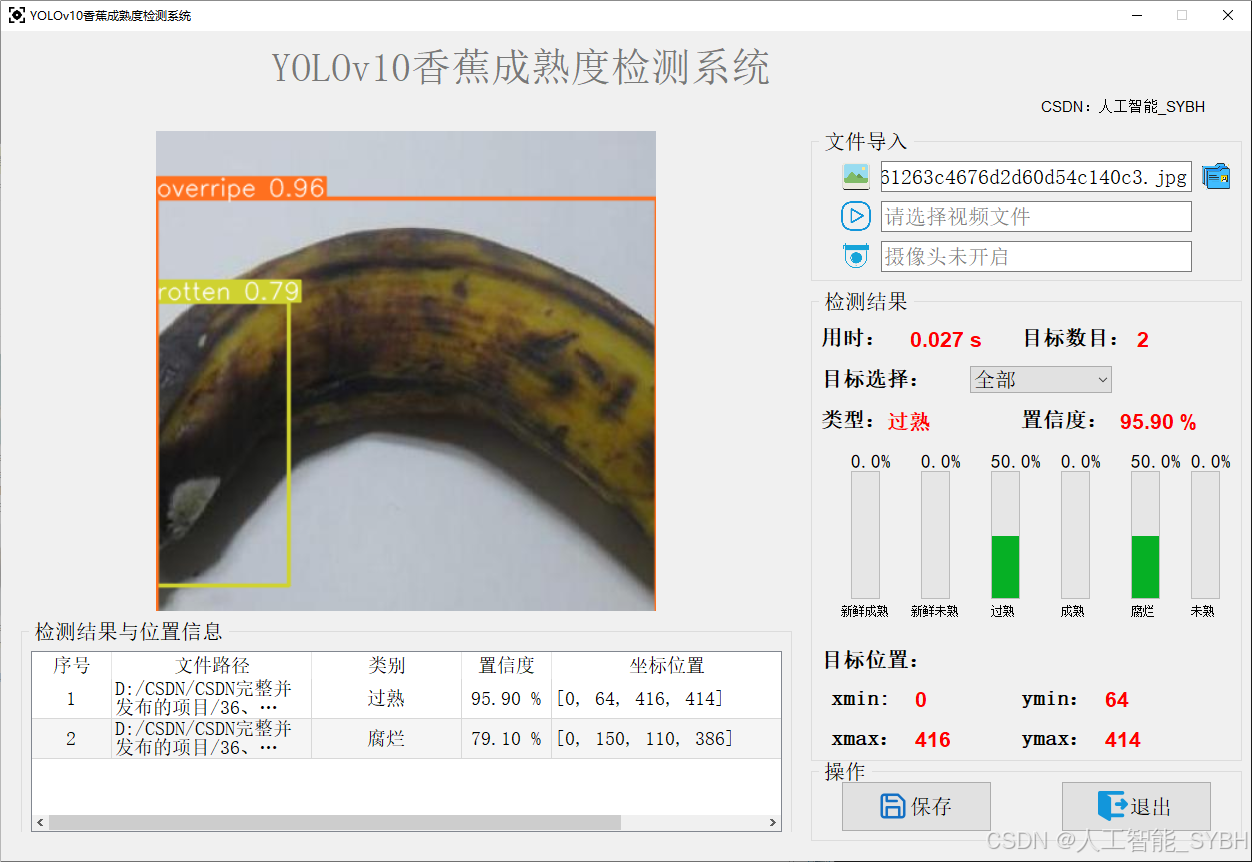Click the YOLOv10香蕉成熟度检测系统 heading
Screen dimensions: 1252x862
click(x=521, y=69)
